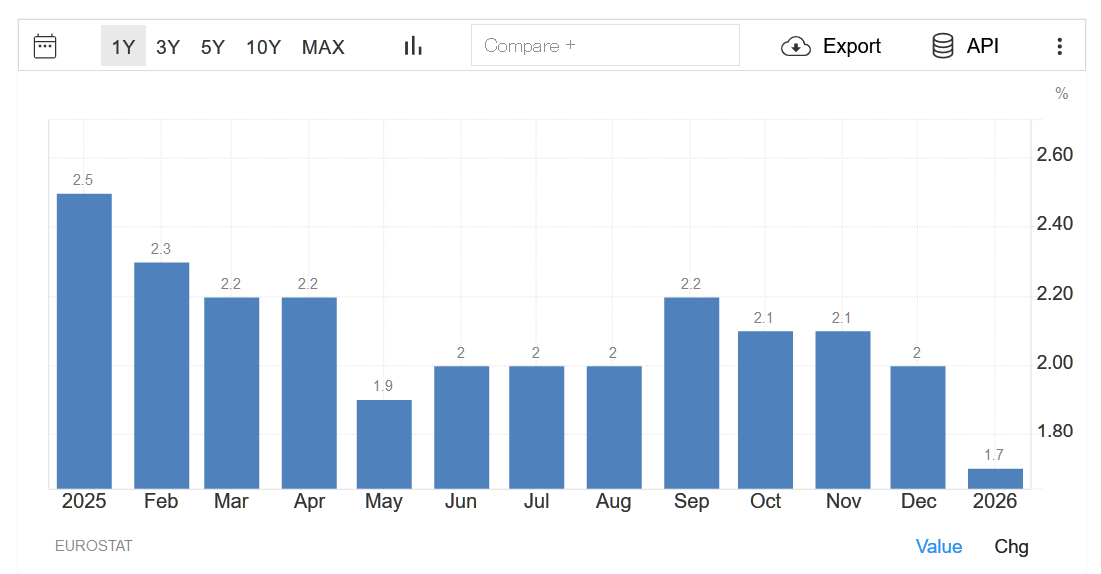Click the Compare + input field
Screen dimensions: 1101x574
(605, 45)
